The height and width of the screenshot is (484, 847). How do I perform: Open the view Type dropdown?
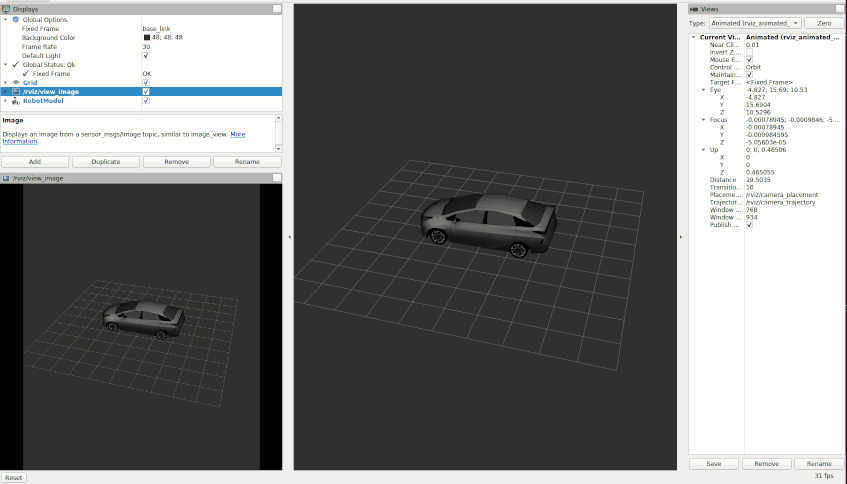755,23
